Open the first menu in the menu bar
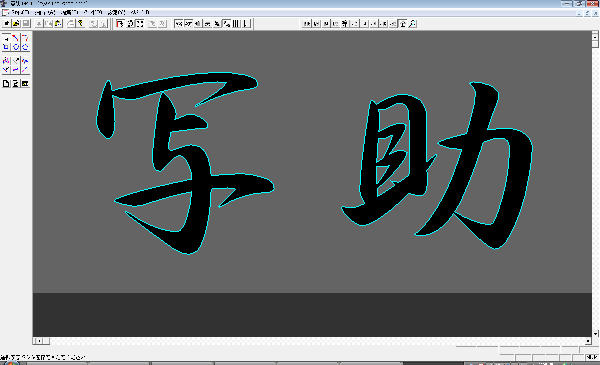Image resolution: width=600 pixels, height=365 pixels. coord(21,13)
